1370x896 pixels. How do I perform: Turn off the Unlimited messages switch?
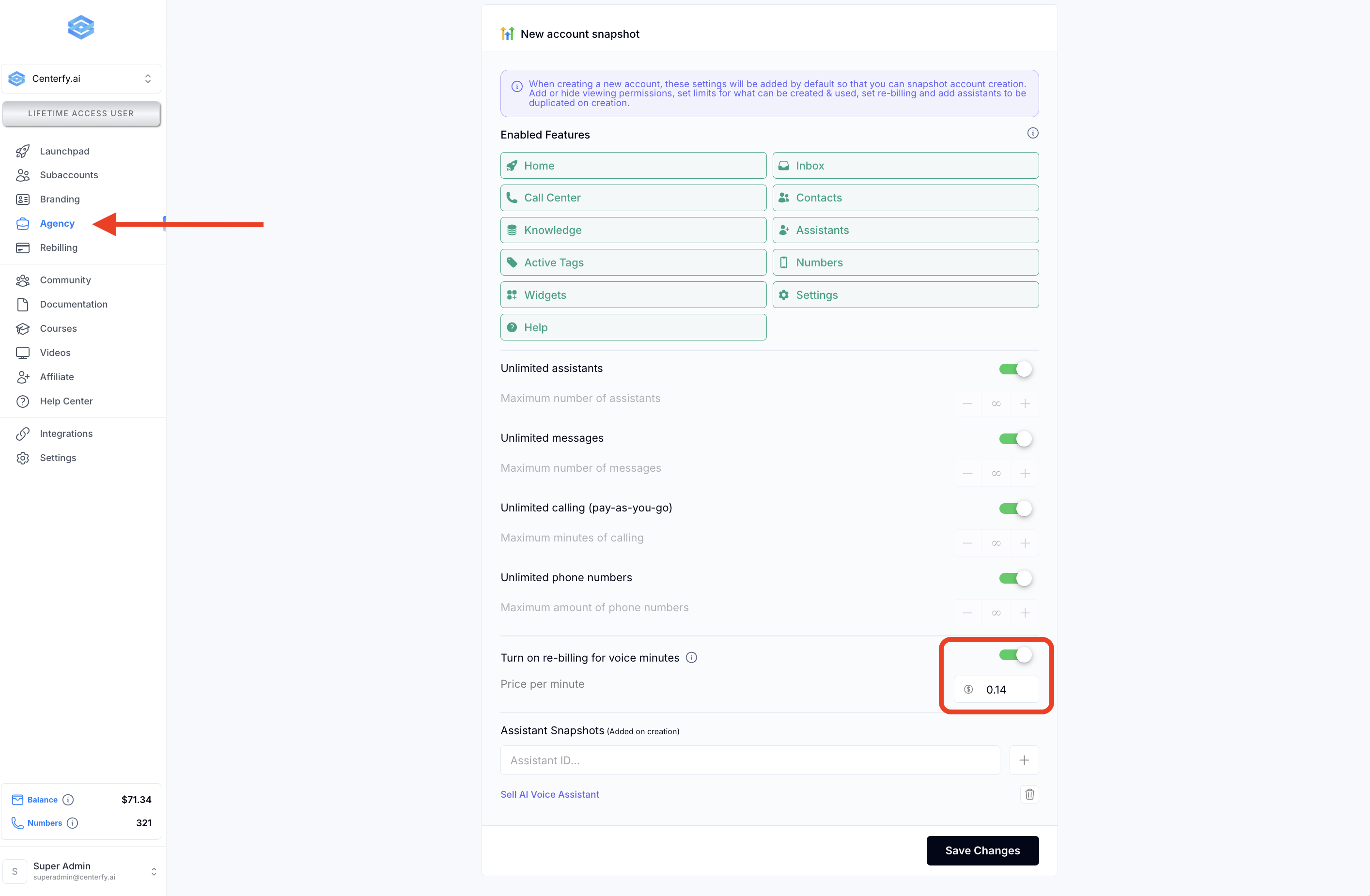tap(1015, 438)
